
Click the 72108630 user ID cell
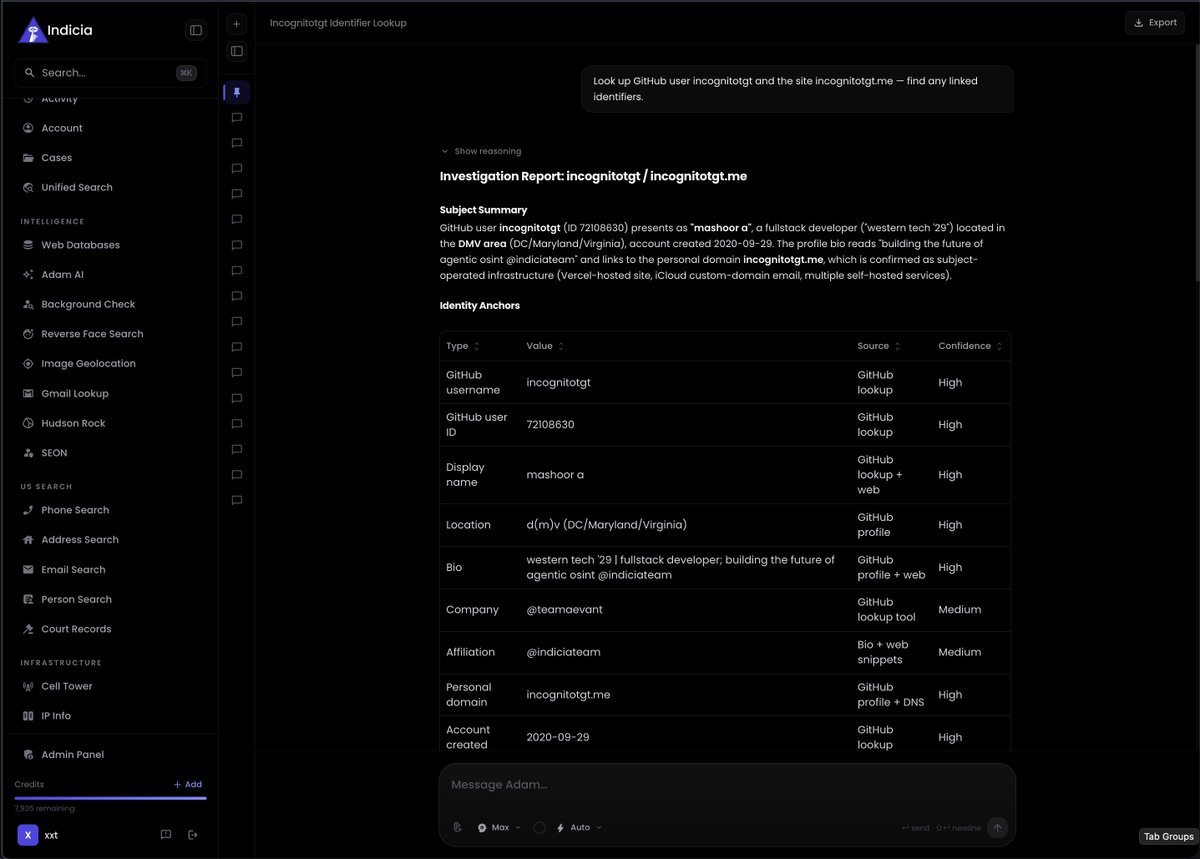point(550,425)
